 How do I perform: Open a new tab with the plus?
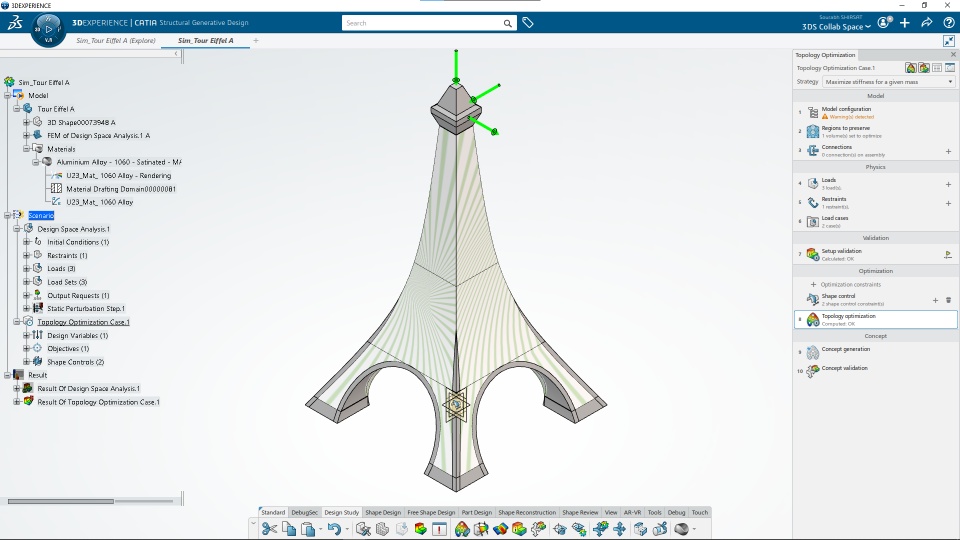[256, 40]
